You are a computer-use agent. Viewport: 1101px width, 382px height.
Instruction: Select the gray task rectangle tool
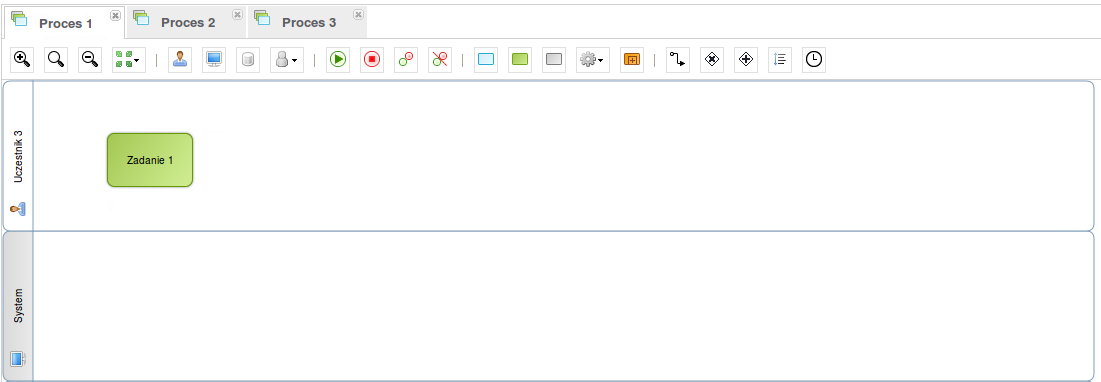554,60
